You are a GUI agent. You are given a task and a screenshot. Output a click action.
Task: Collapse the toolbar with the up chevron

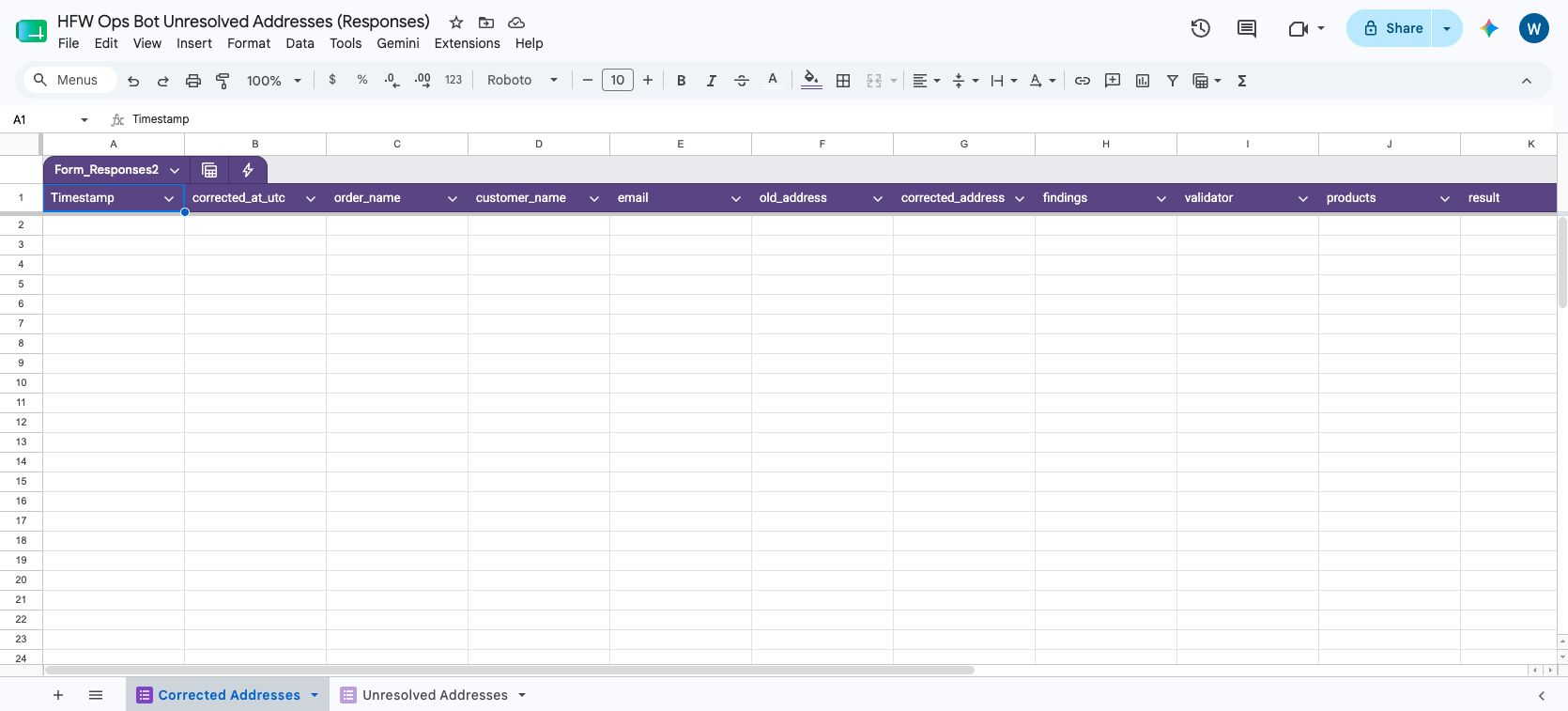(x=1527, y=81)
